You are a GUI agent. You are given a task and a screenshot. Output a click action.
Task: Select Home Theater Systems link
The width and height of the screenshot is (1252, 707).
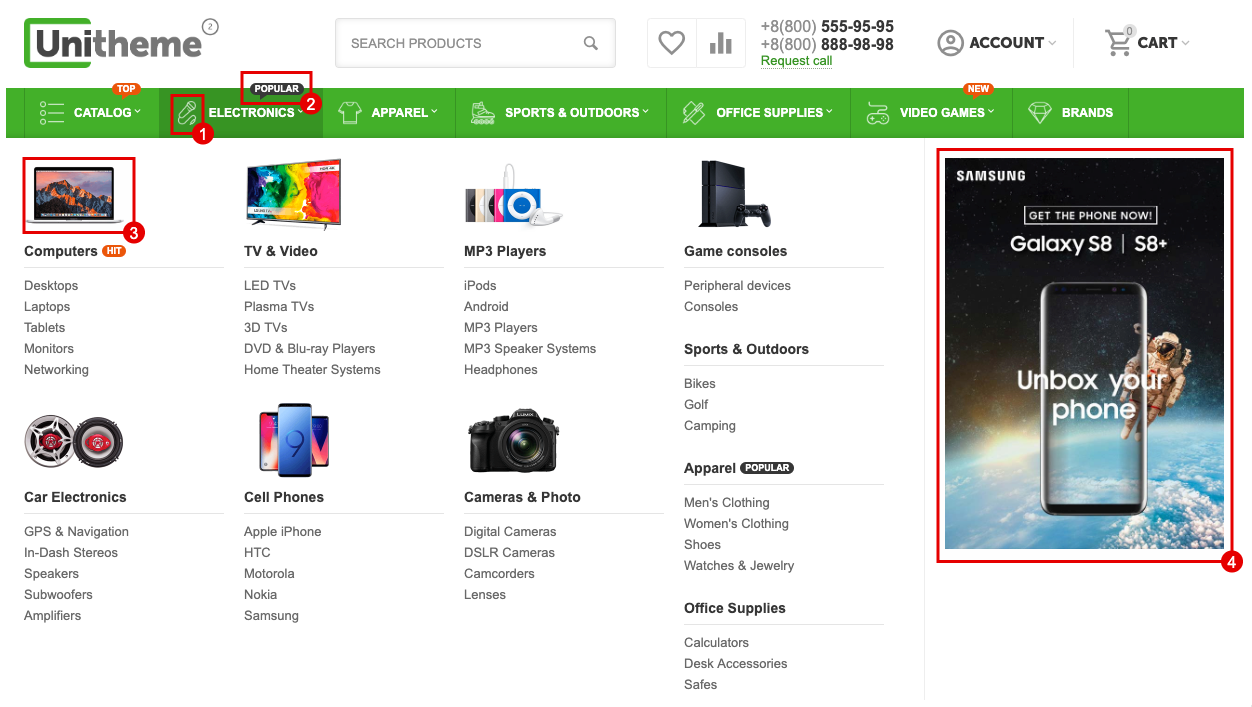click(312, 370)
